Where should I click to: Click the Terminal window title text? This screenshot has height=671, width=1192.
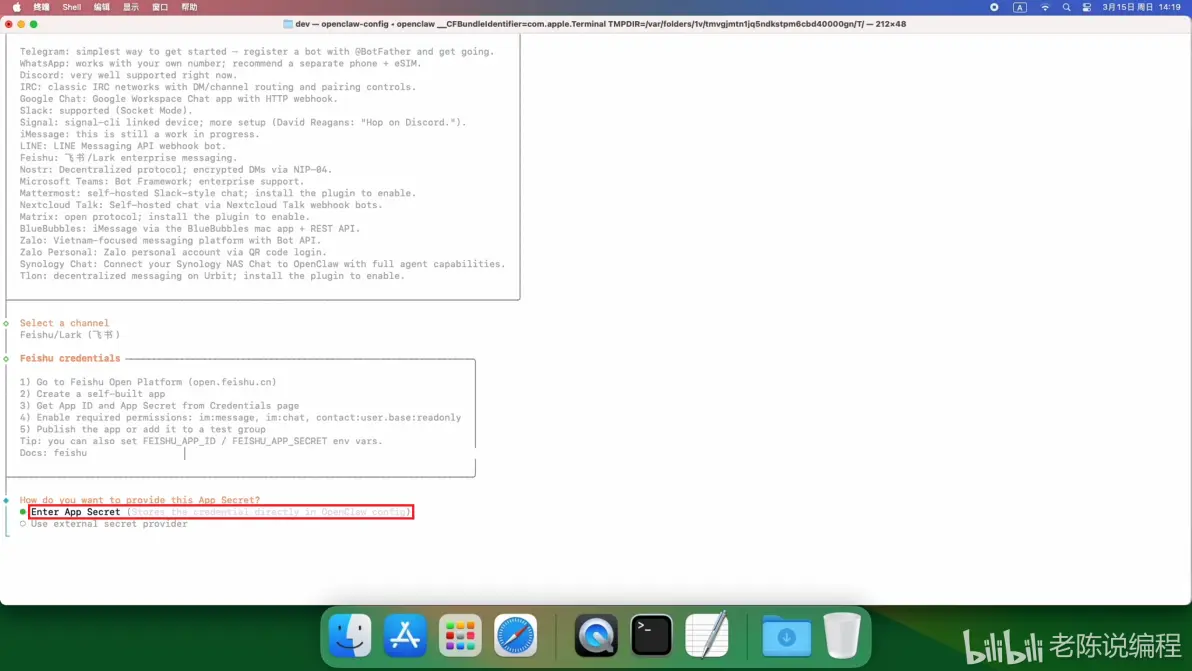pyautogui.click(x=601, y=24)
